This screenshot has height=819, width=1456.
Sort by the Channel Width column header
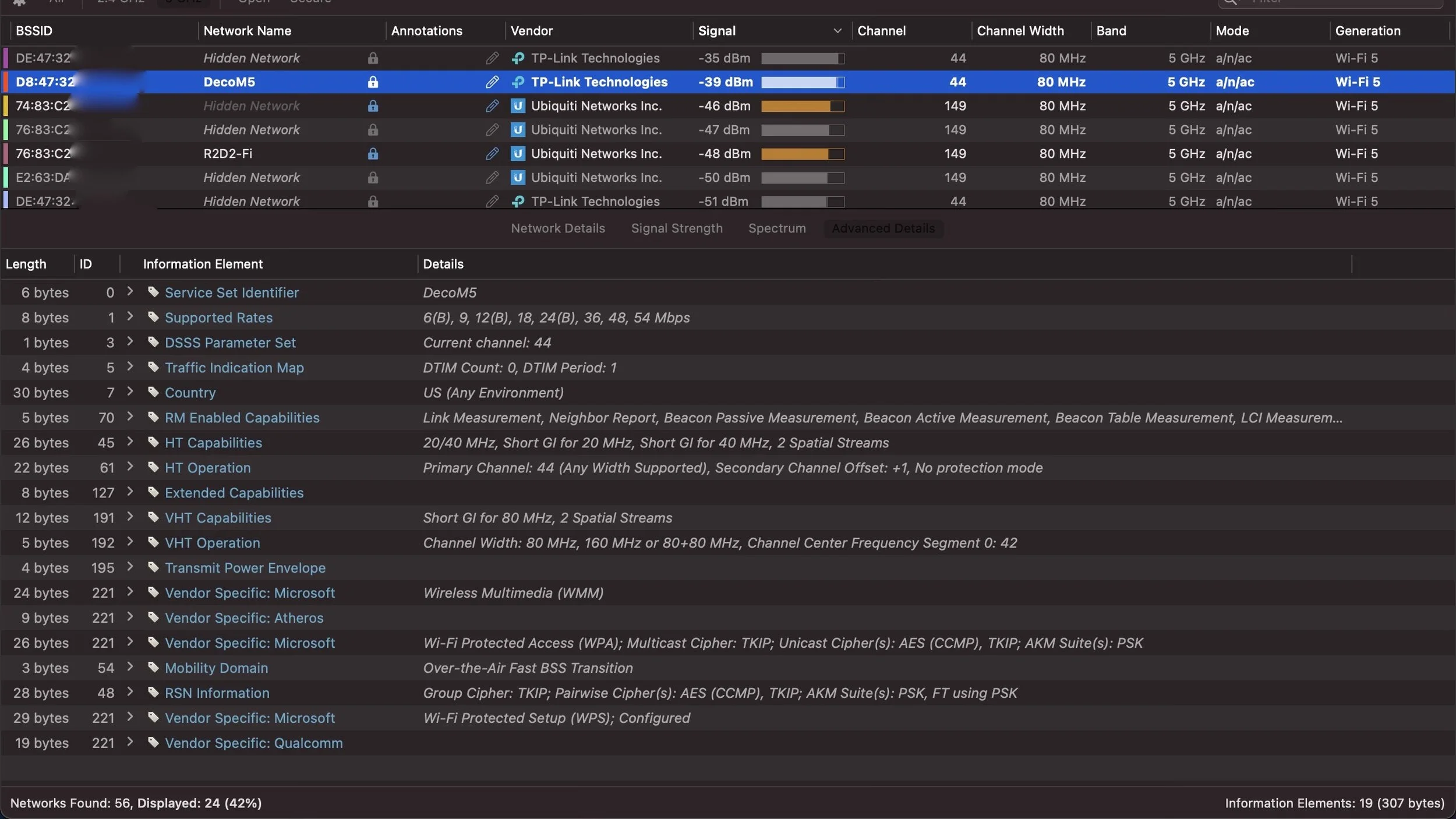tap(1020, 31)
